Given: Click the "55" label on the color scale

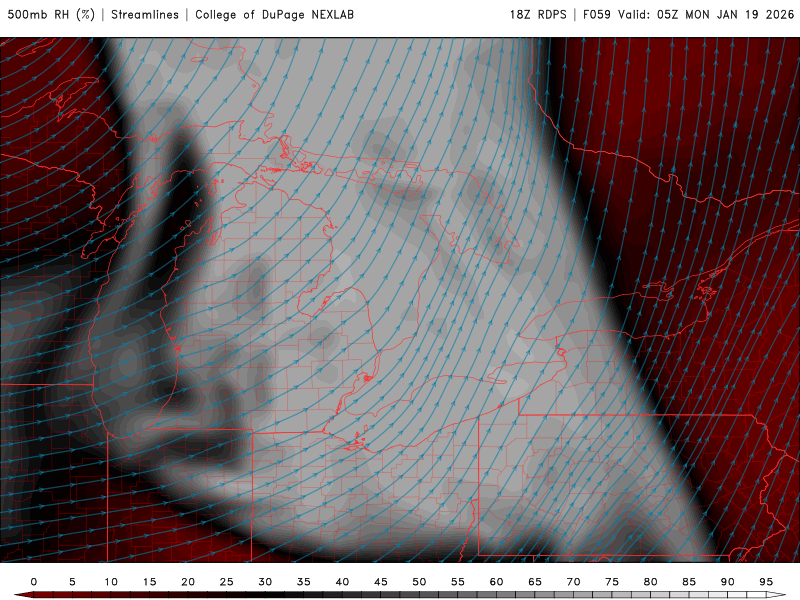Looking at the screenshot, I should click(x=458, y=582).
